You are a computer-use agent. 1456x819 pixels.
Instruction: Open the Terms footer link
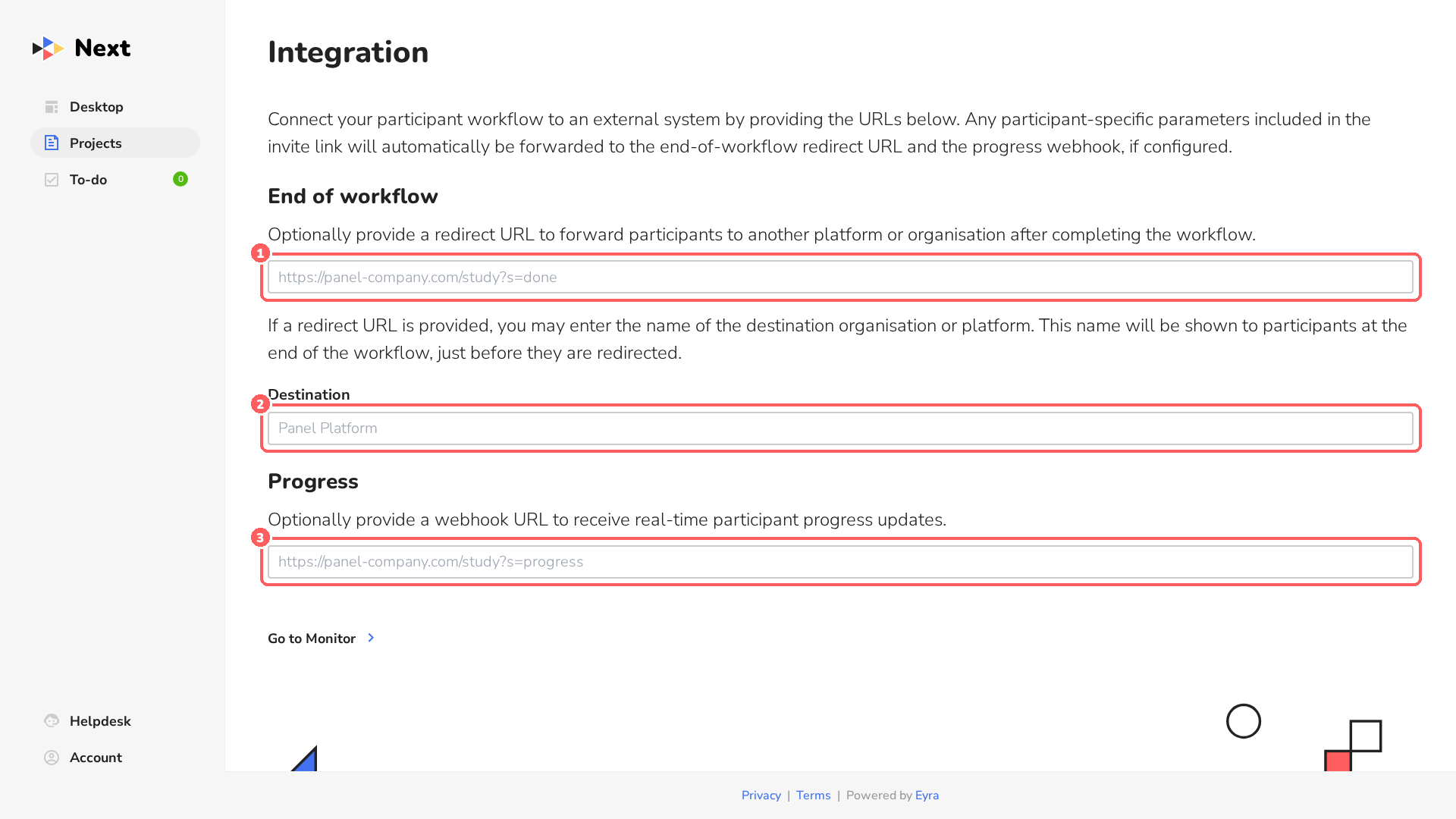point(813,795)
